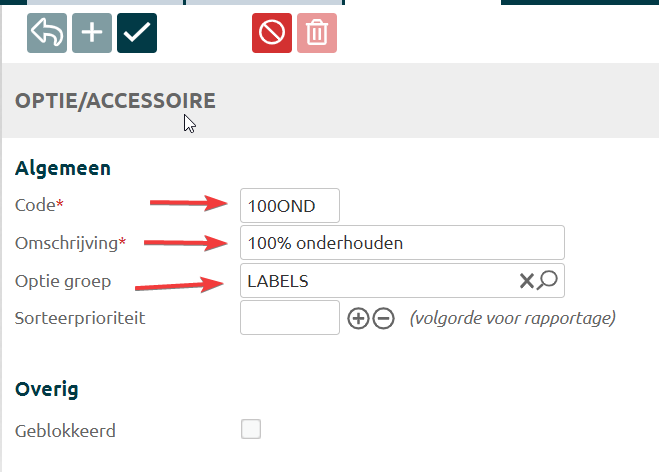Select the Overig section heading
This screenshot has height=472, width=659.
coord(47,389)
